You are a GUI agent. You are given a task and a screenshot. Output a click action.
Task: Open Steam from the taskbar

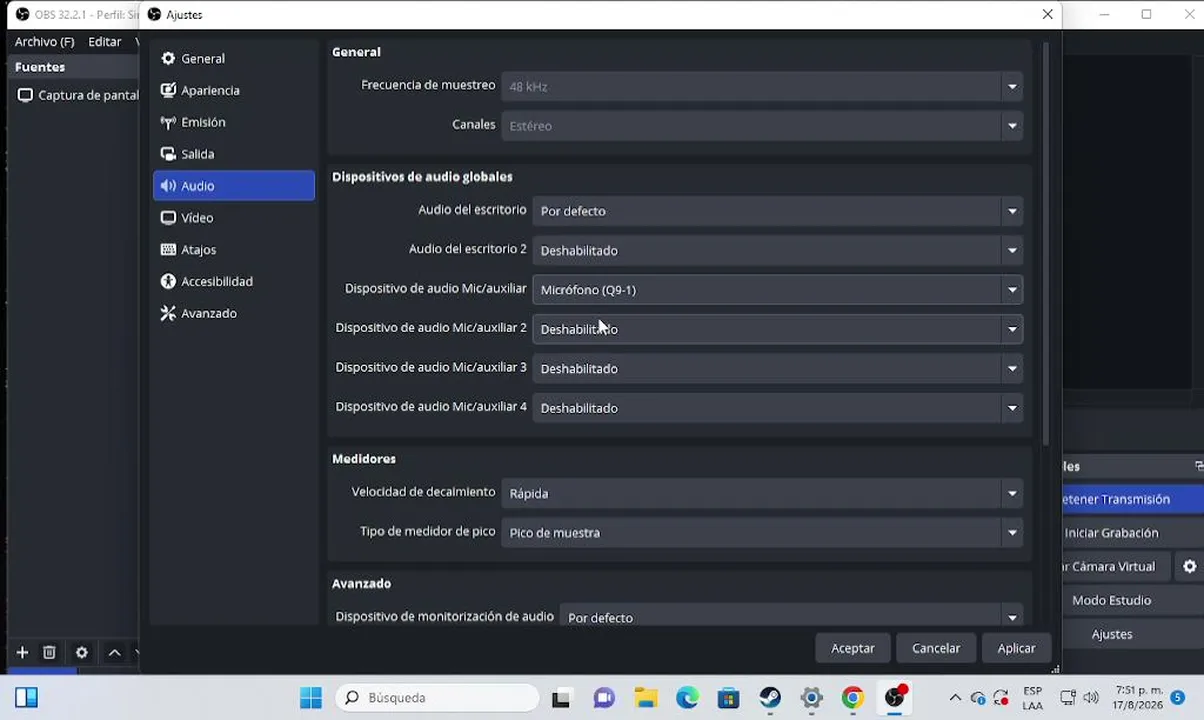click(770, 698)
